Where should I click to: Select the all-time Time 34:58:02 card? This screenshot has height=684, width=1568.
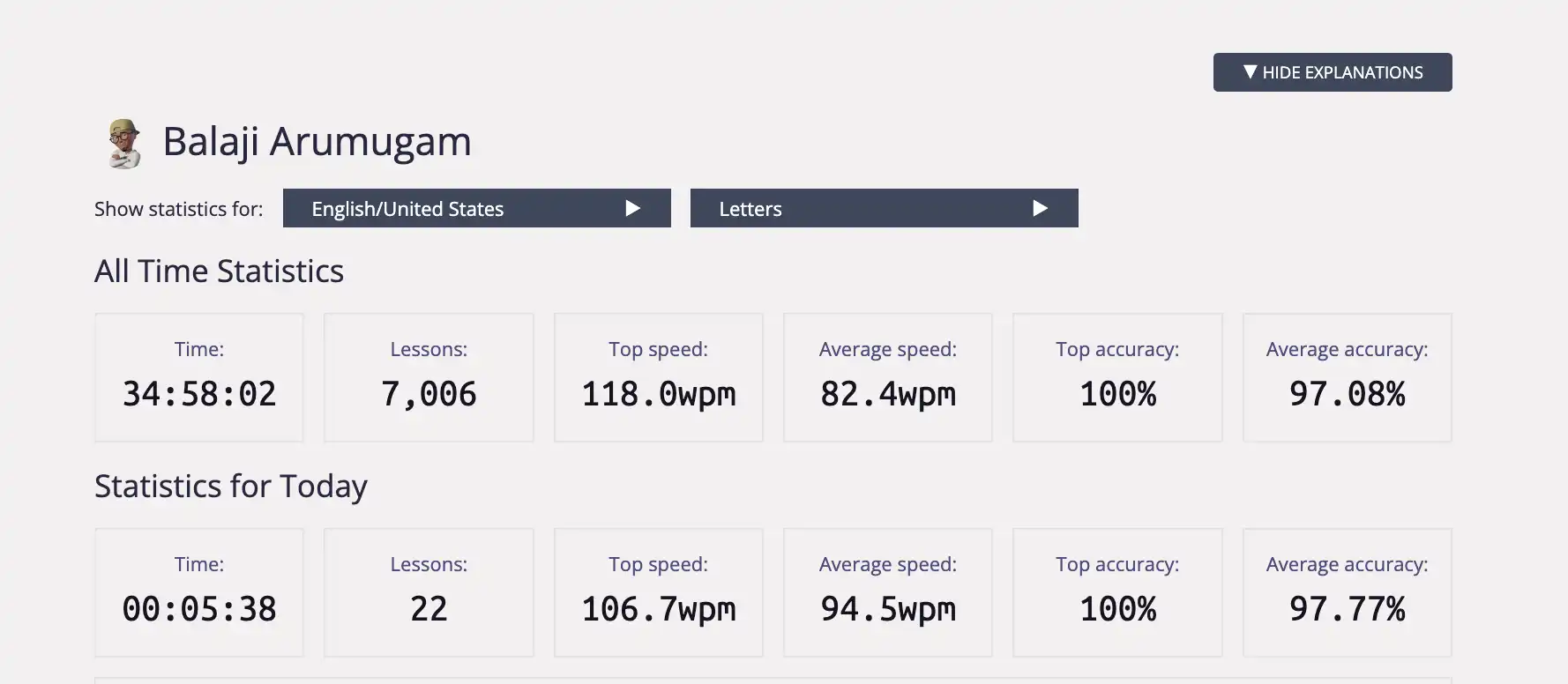tap(199, 377)
